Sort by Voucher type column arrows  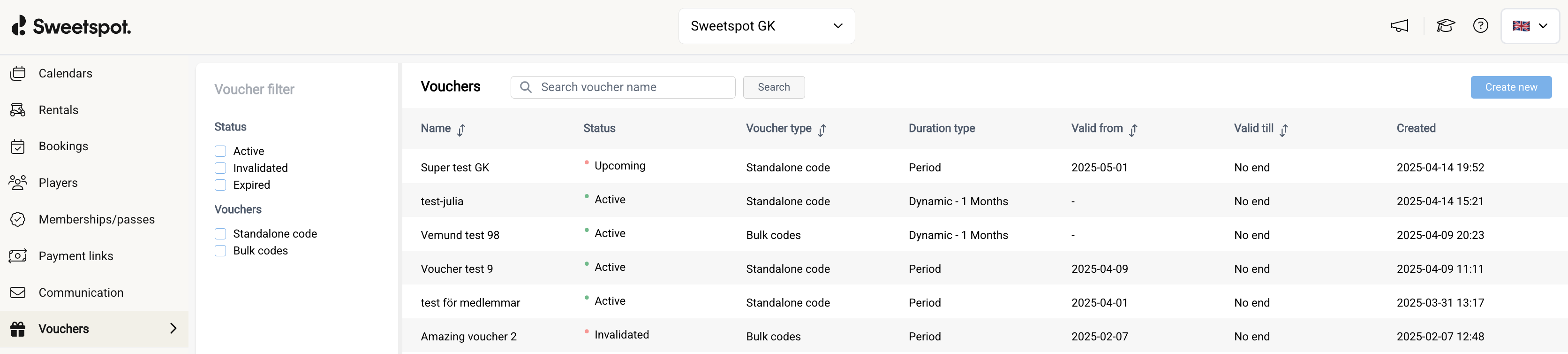click(822, 129)
